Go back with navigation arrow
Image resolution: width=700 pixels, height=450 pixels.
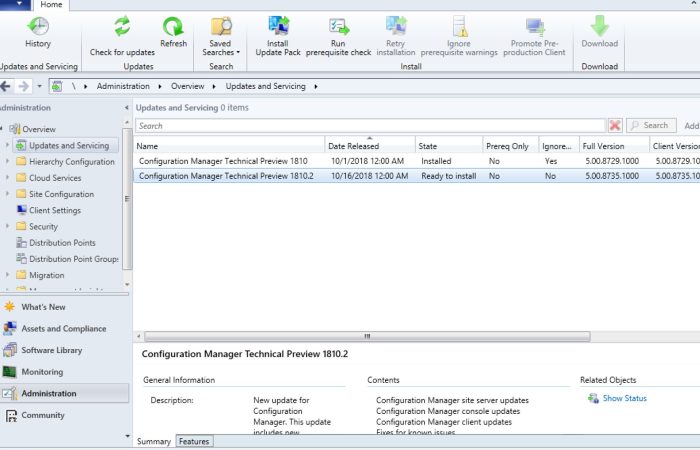coord(5,86)
